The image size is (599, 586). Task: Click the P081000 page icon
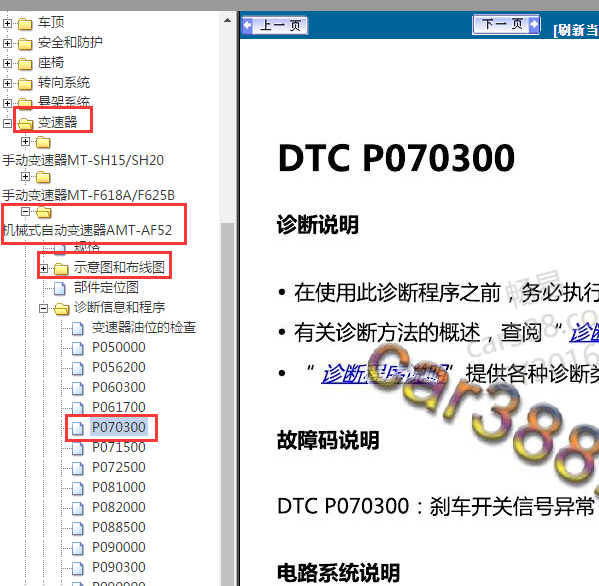point(78,488)
